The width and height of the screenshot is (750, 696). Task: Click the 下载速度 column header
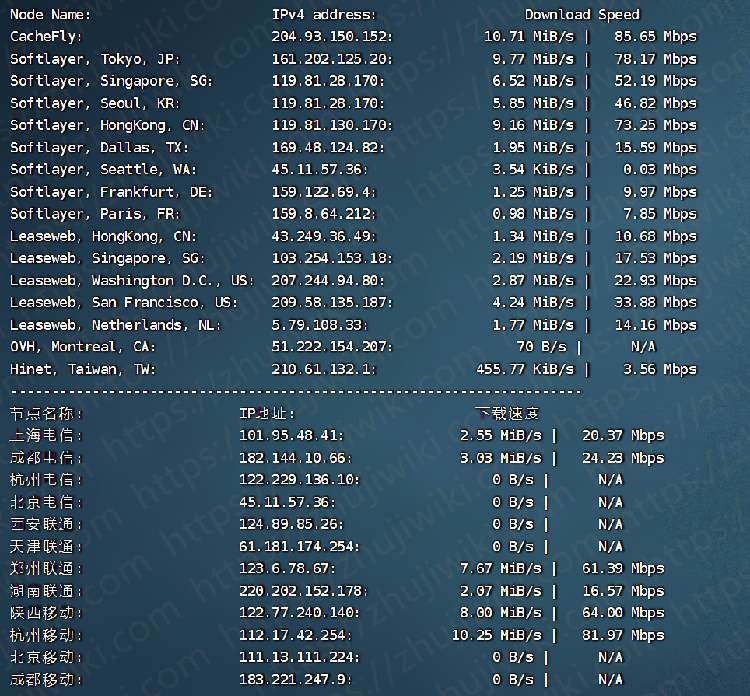pyautogui.click(x=507, y=413)
